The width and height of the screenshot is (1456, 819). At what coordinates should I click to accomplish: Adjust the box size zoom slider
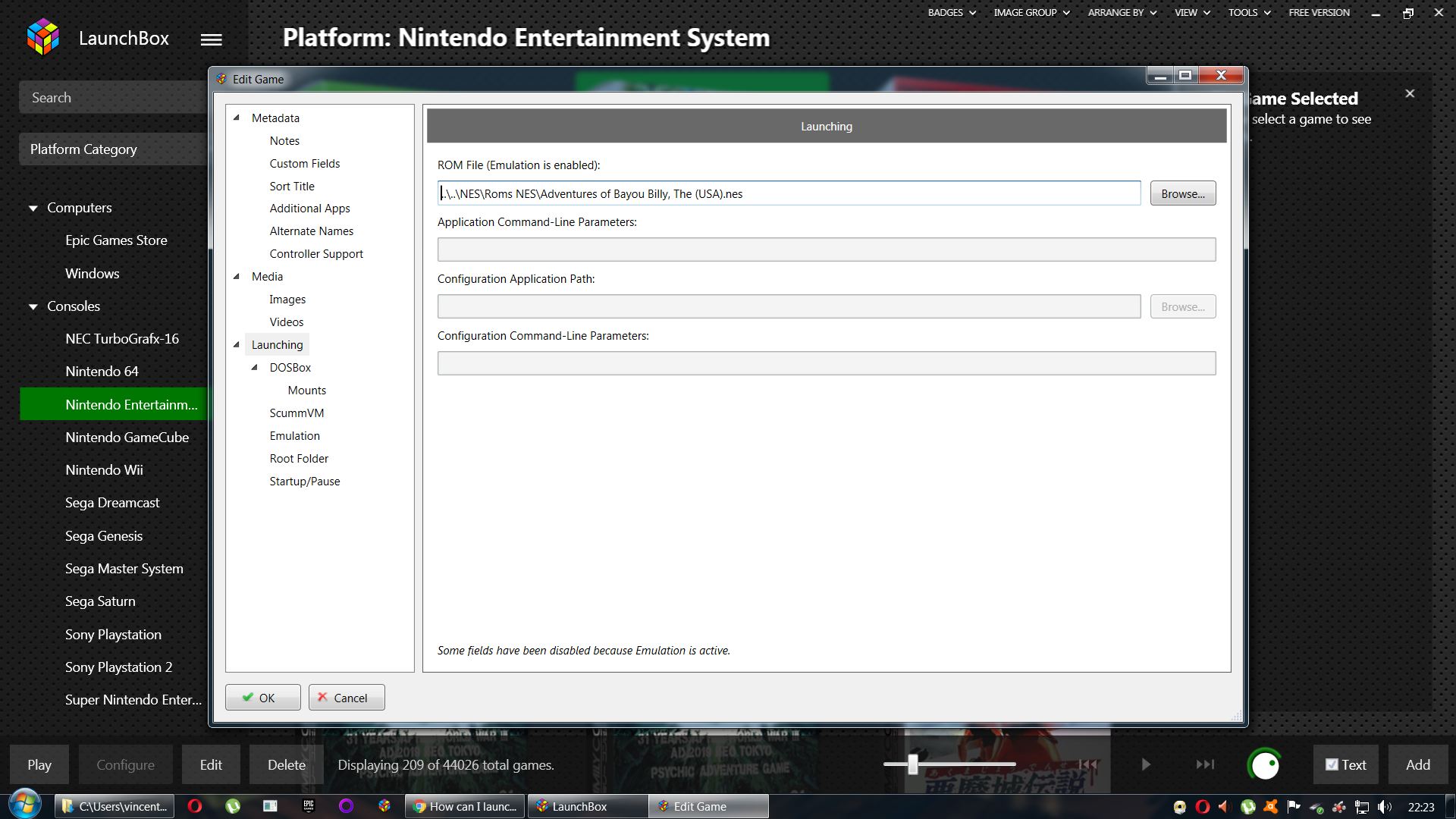pos(913,764)
